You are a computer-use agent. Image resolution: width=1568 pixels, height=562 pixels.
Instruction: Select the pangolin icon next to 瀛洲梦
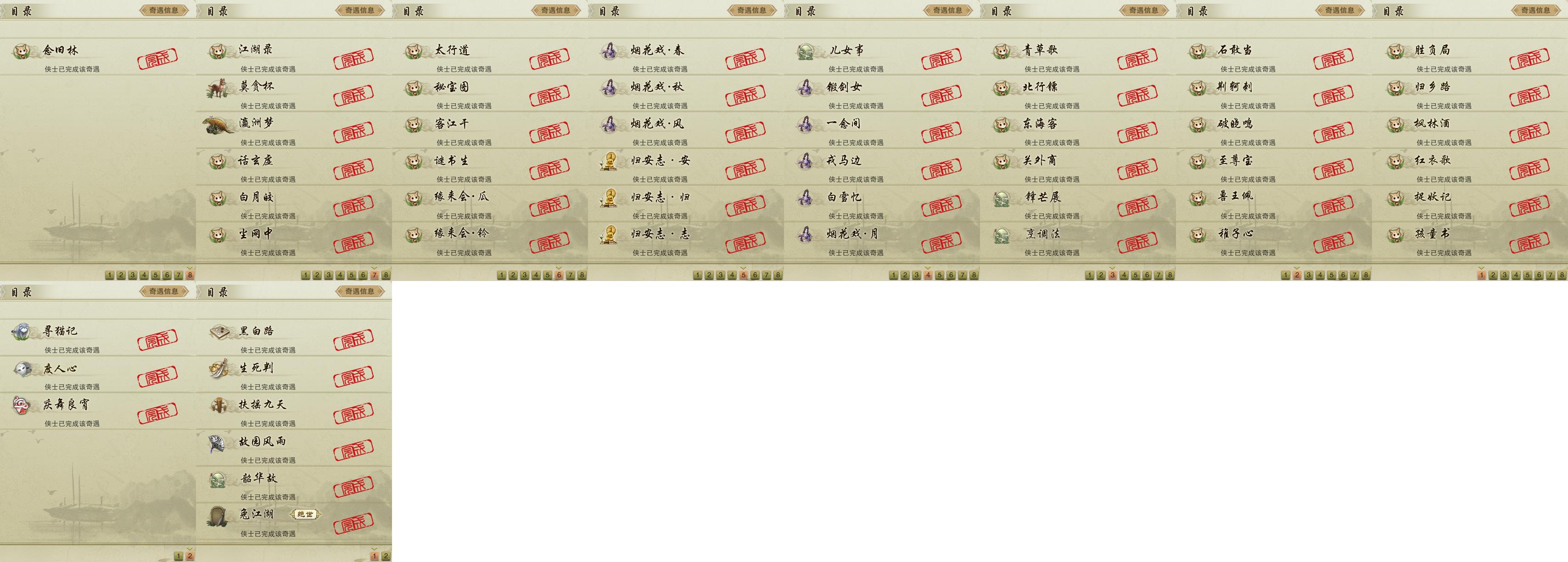[x=218, y=125]
